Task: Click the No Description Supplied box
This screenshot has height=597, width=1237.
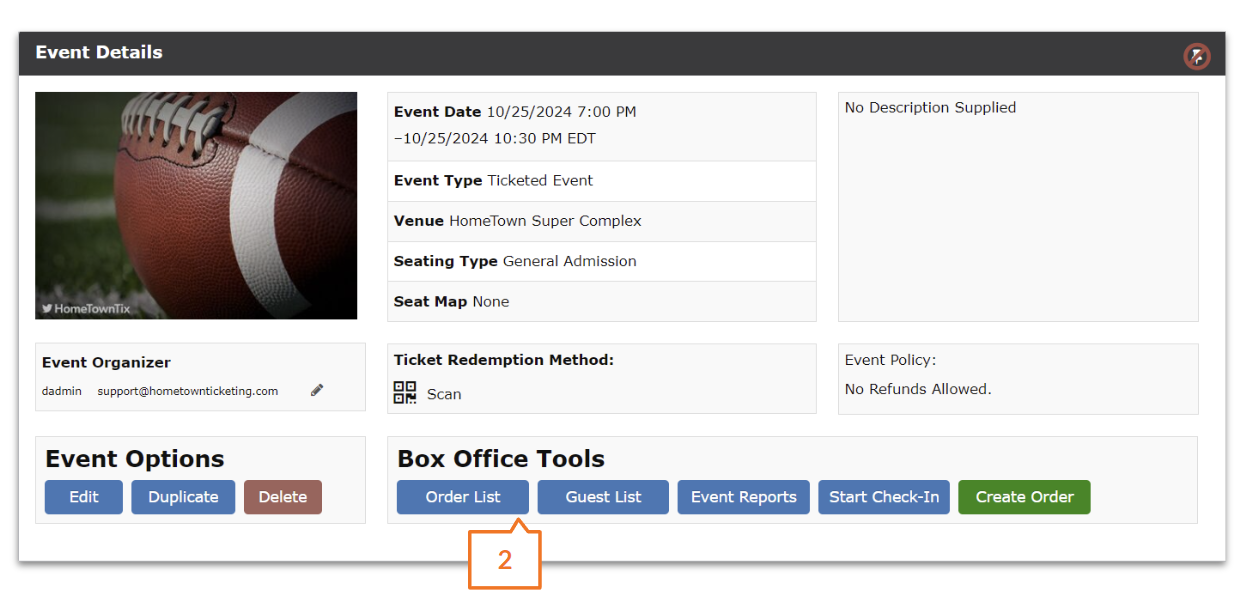Action: (x=1017, y=207)
